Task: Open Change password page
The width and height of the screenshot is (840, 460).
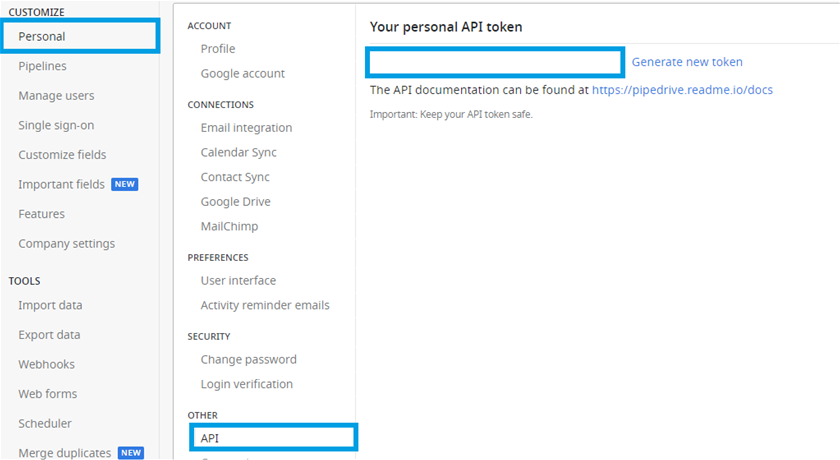Action: tap(248, 360)
